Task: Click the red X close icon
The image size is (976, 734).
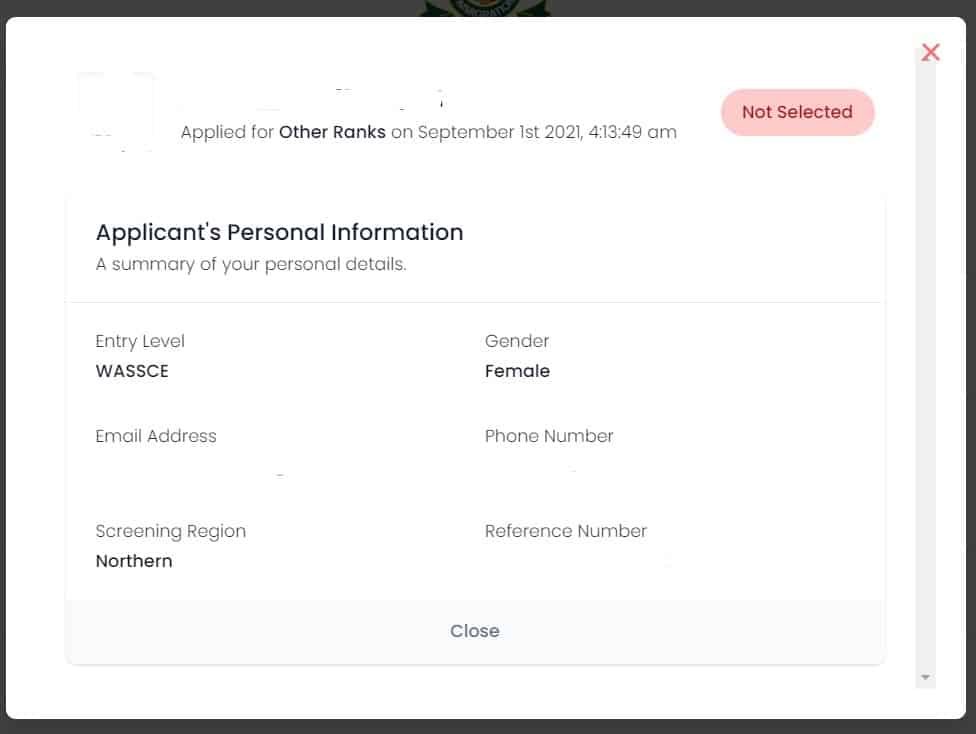Action: tap(931, 52)
